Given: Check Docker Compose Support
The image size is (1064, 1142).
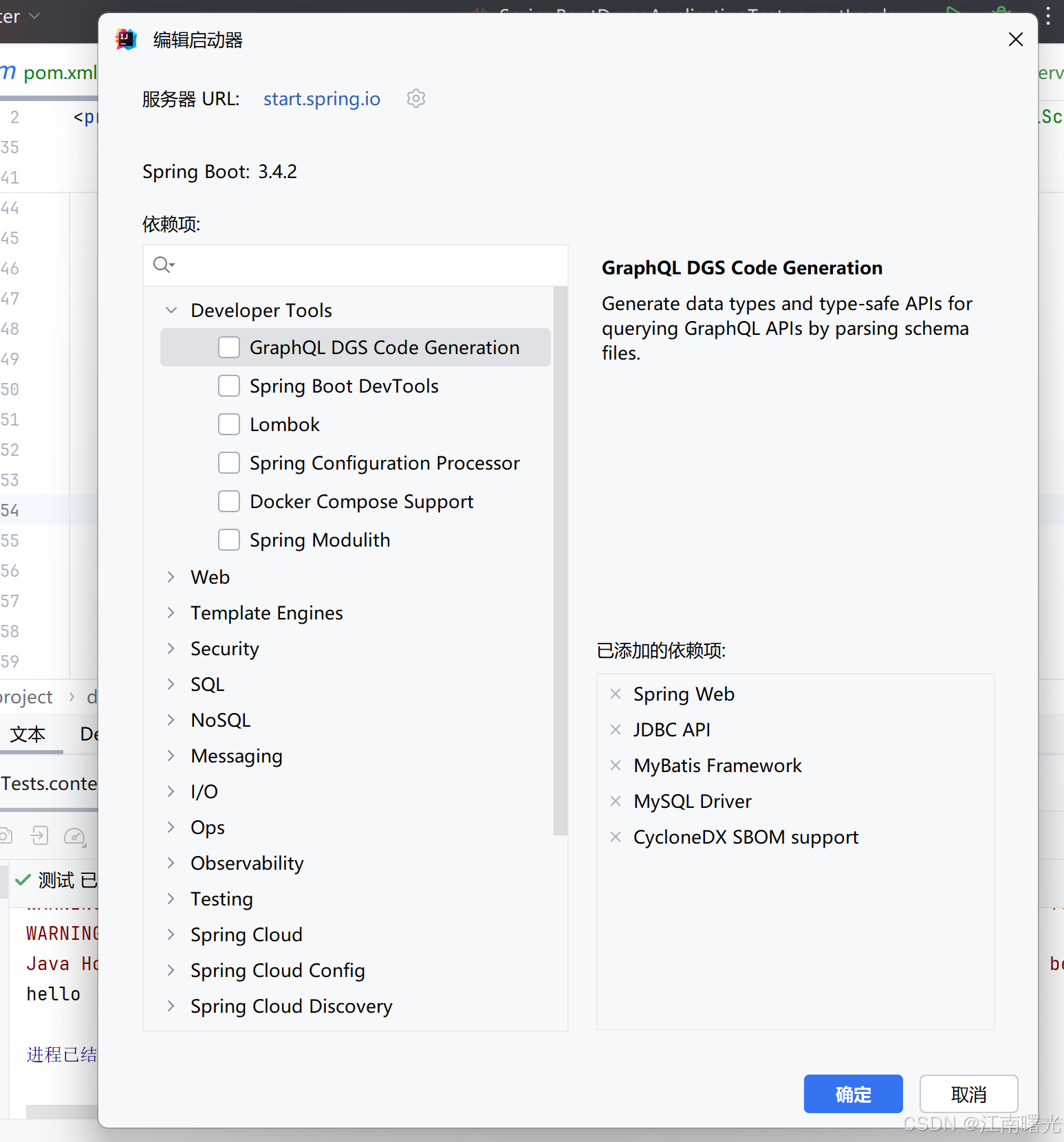Looking at the screenshot, I should click(229, 501).
